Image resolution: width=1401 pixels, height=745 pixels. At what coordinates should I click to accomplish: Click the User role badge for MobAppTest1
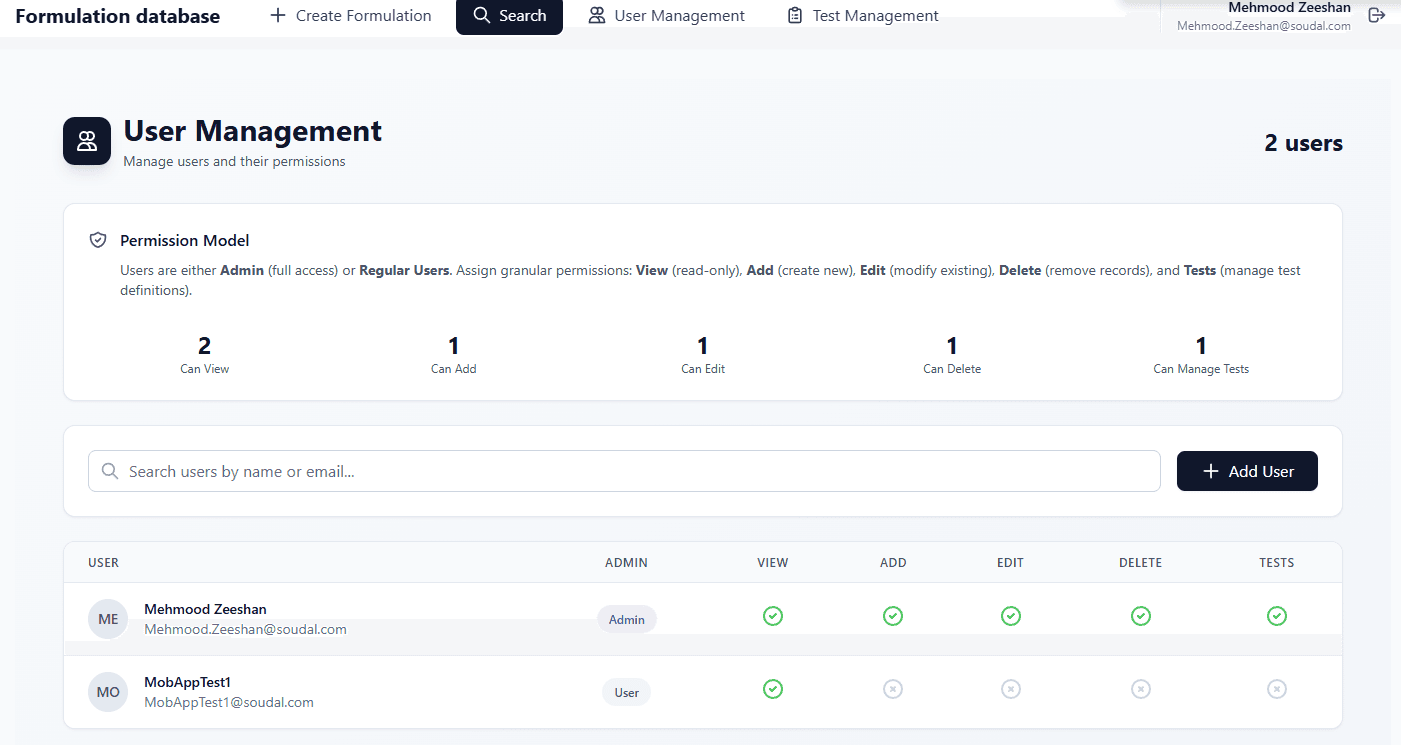626,692
